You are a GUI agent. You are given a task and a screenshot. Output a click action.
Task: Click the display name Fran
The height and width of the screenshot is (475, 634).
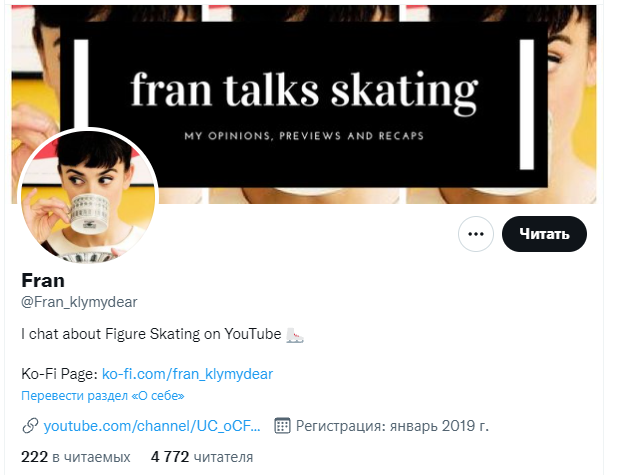[43, 280]
